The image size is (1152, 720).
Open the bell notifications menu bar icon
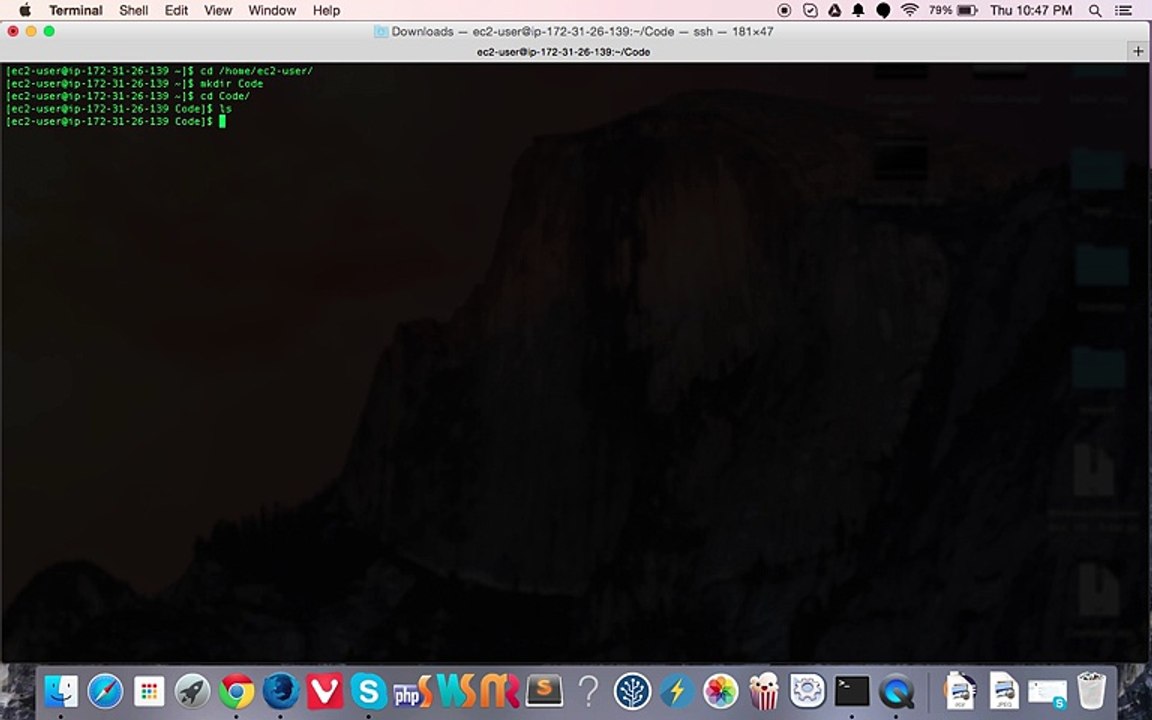[x=858, y=10]
